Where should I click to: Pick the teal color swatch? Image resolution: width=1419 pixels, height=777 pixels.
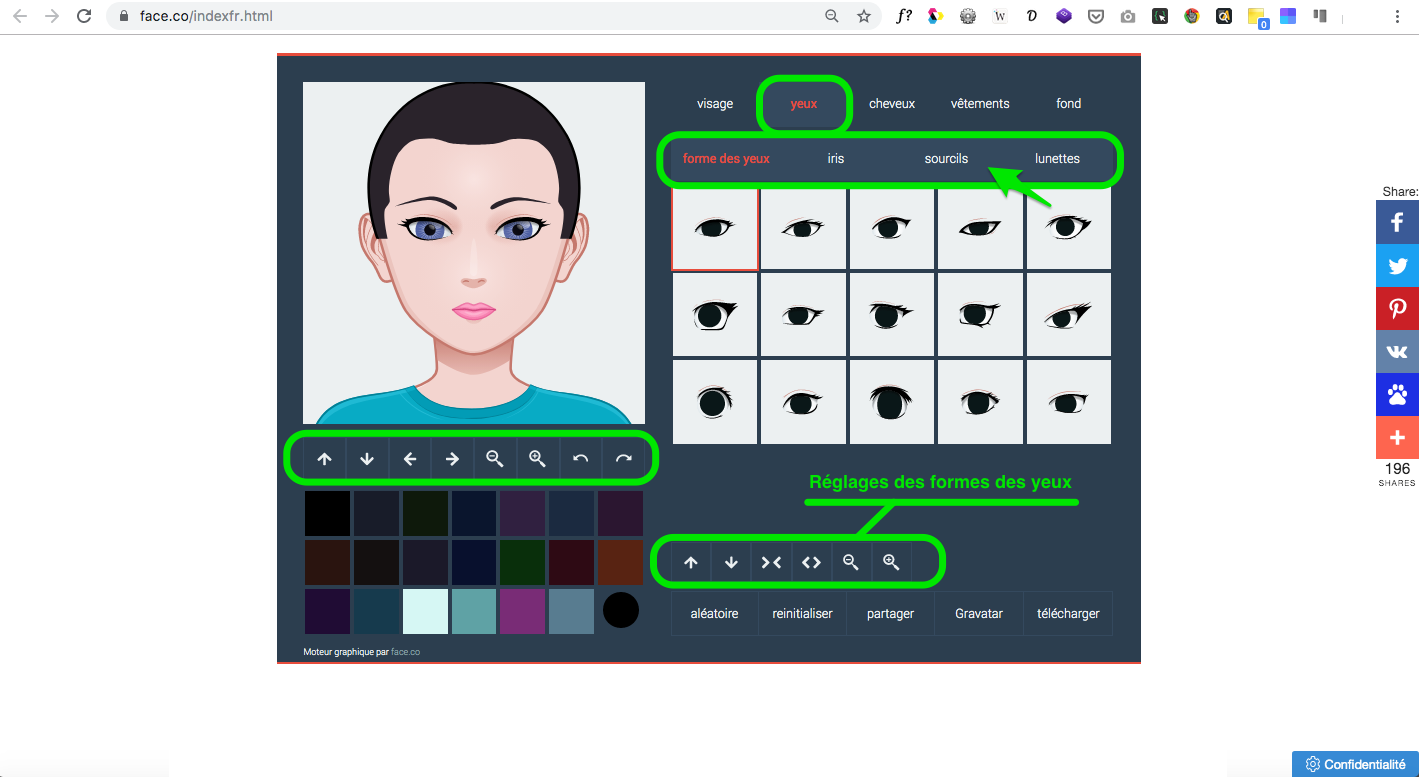point(474,611)
